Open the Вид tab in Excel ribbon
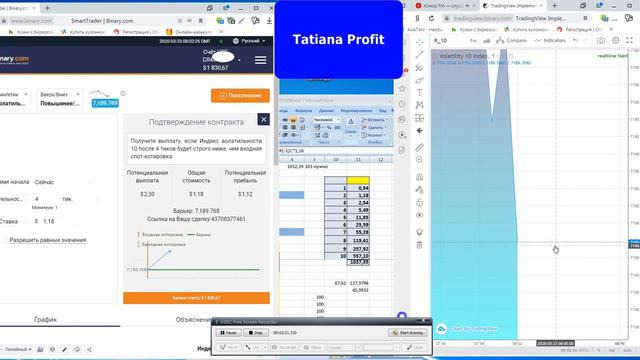Viewport: 640px width, 360px height. click(x=382, y=111)
